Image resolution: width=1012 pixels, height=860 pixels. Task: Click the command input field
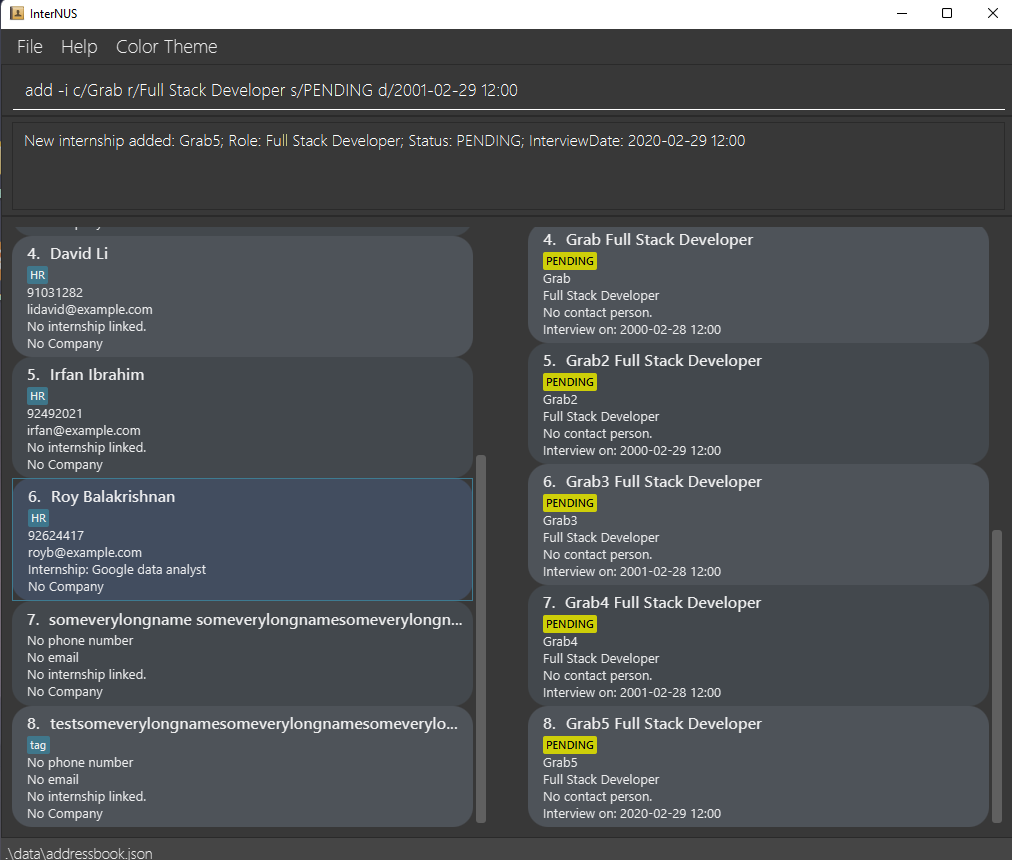(509, 90)
